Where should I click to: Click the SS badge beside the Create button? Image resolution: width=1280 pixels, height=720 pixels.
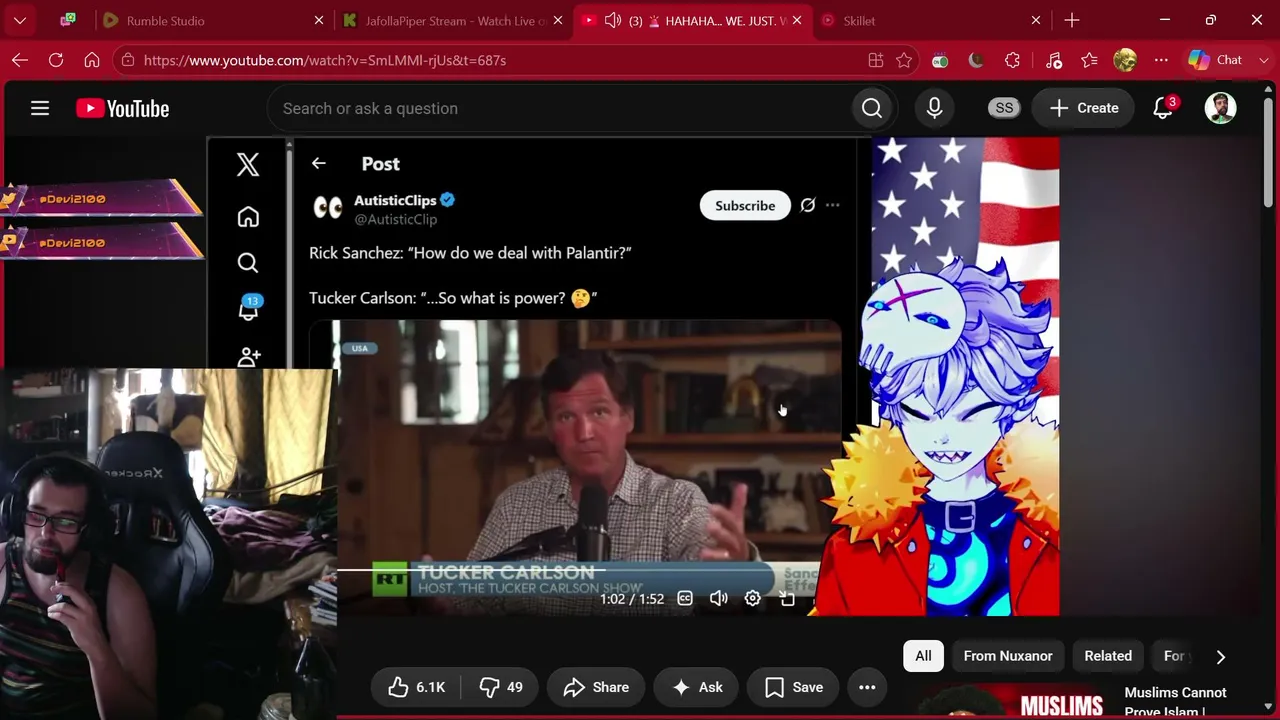[x=1003, y=108]
